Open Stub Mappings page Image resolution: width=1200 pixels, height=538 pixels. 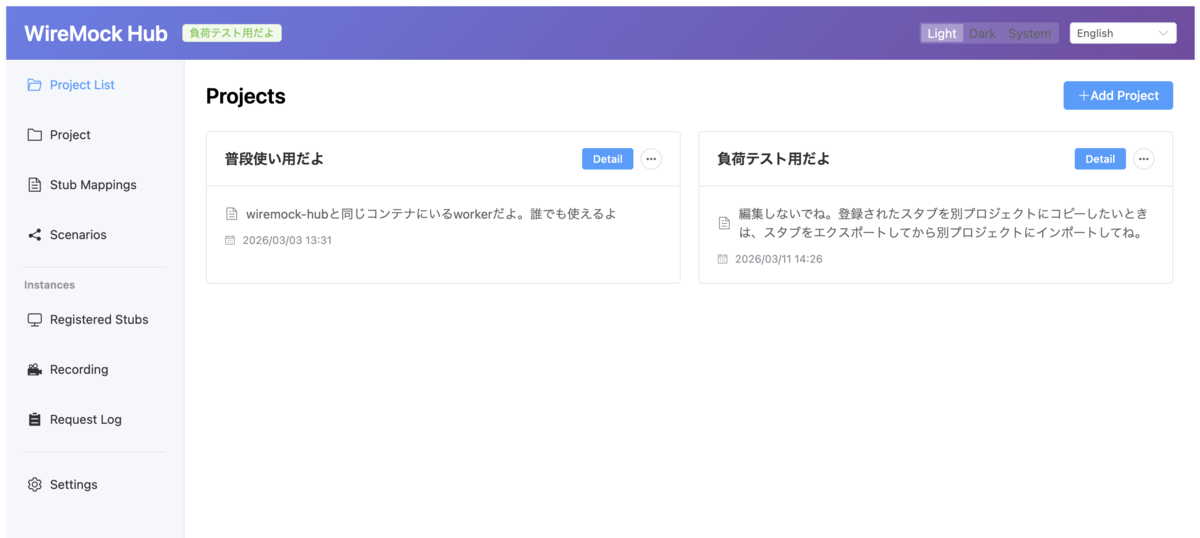tap(95, 185)
